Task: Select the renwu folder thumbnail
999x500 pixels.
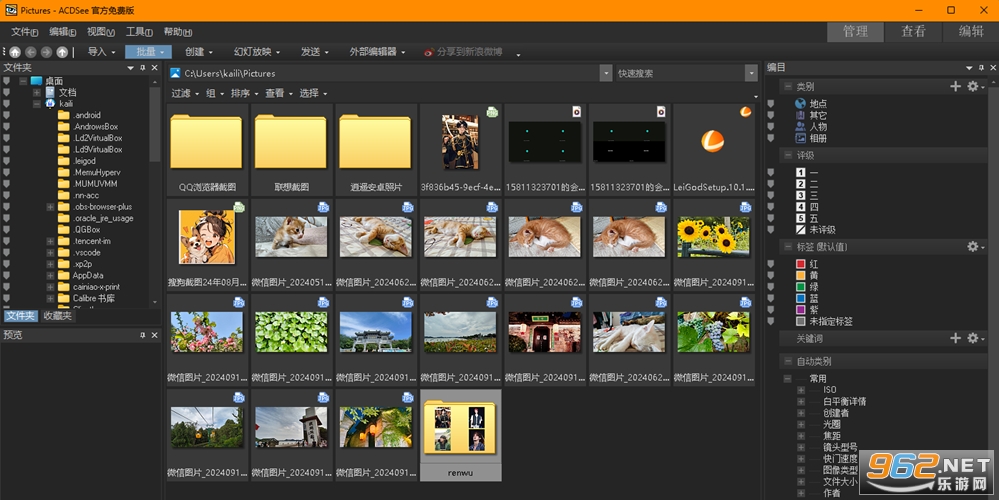Action: 461,435
